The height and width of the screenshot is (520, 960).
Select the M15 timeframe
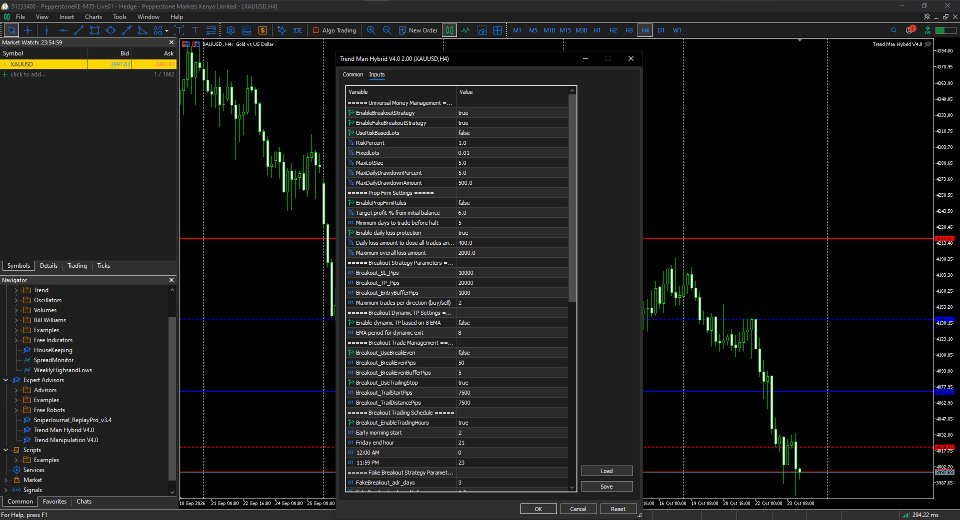pyautogui.click(x=564, y=30)
